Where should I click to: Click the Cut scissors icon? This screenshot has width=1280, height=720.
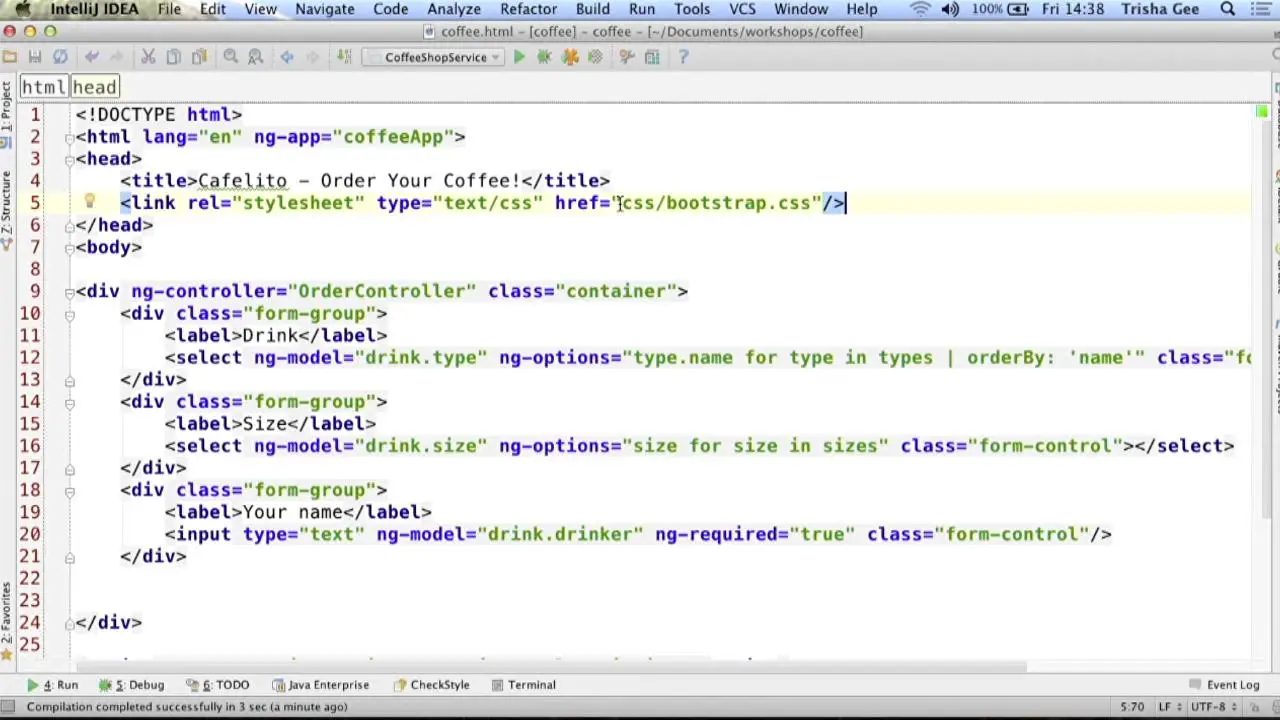point(148,57)
